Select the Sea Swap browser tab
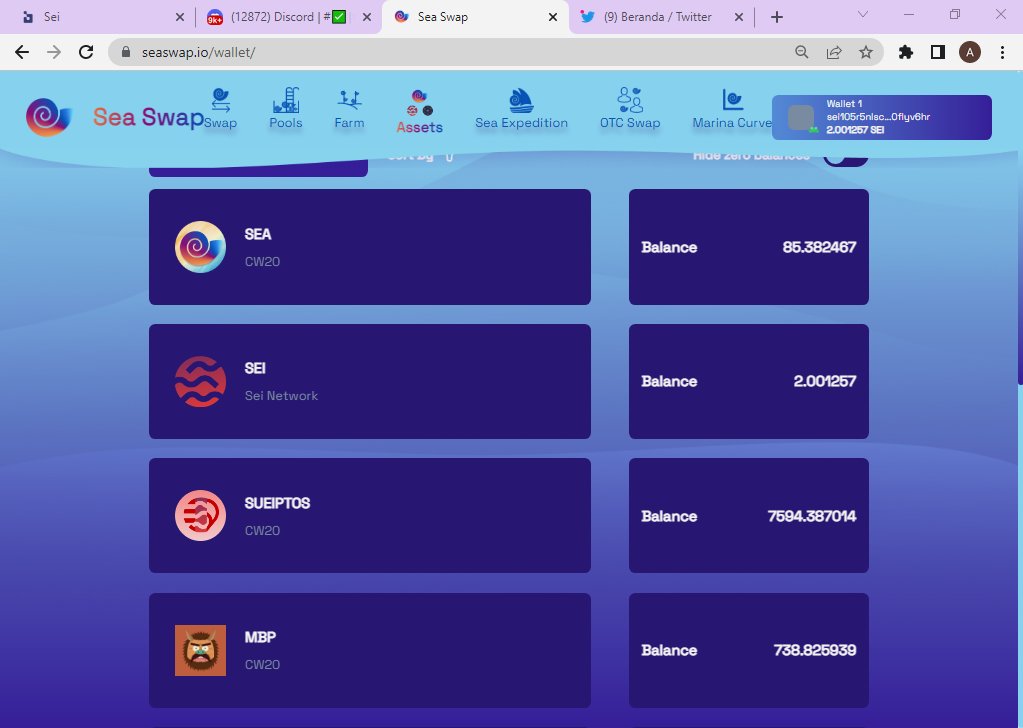 [475, 17]
